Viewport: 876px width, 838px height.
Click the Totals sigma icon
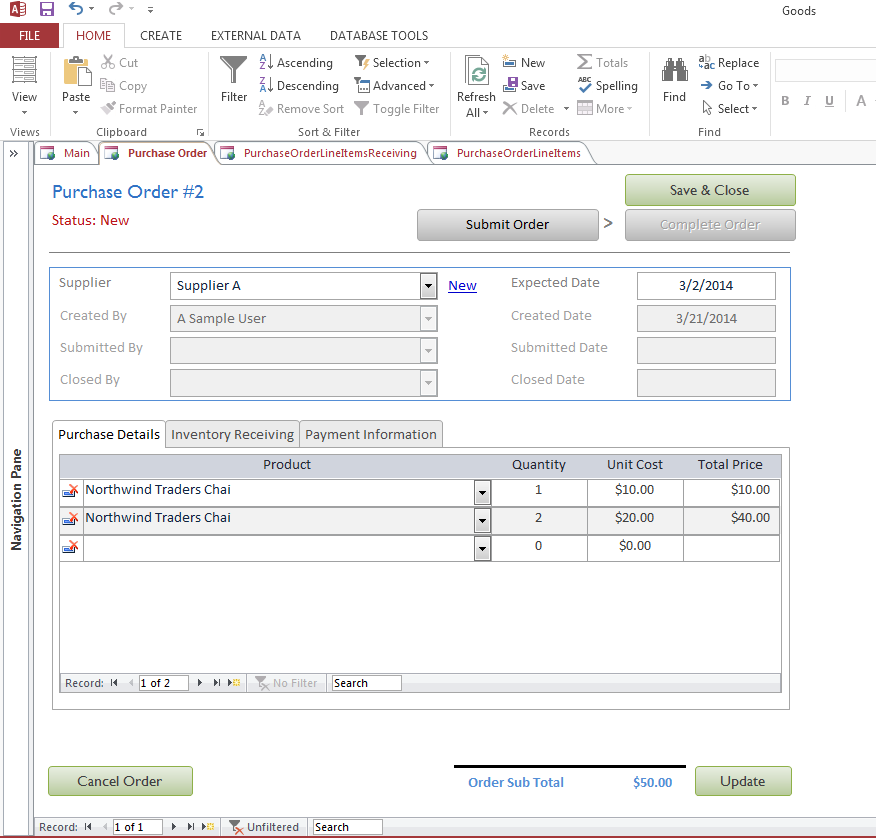[604, 62]
